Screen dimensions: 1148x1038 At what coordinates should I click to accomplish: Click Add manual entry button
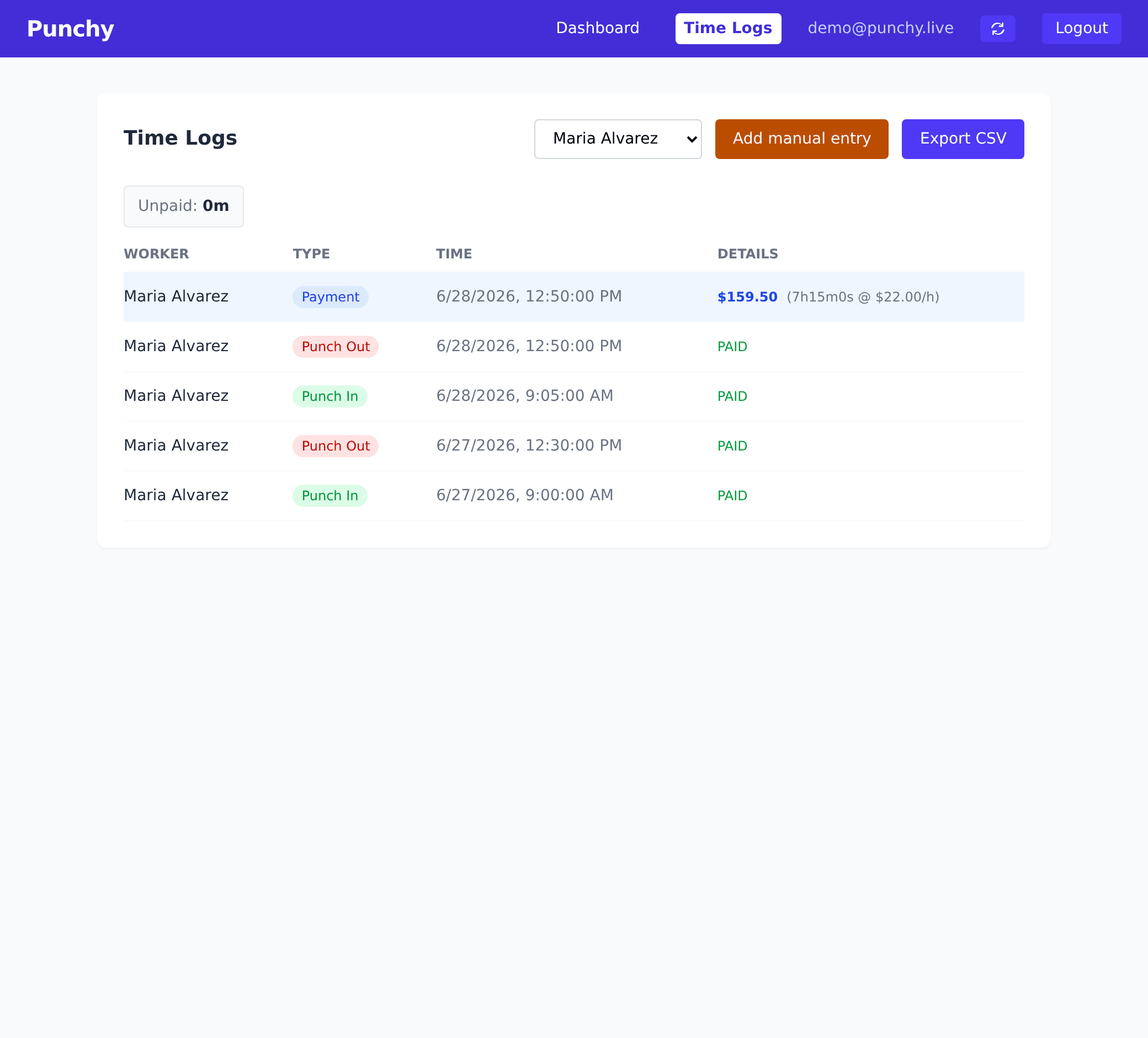coord(801,139)
